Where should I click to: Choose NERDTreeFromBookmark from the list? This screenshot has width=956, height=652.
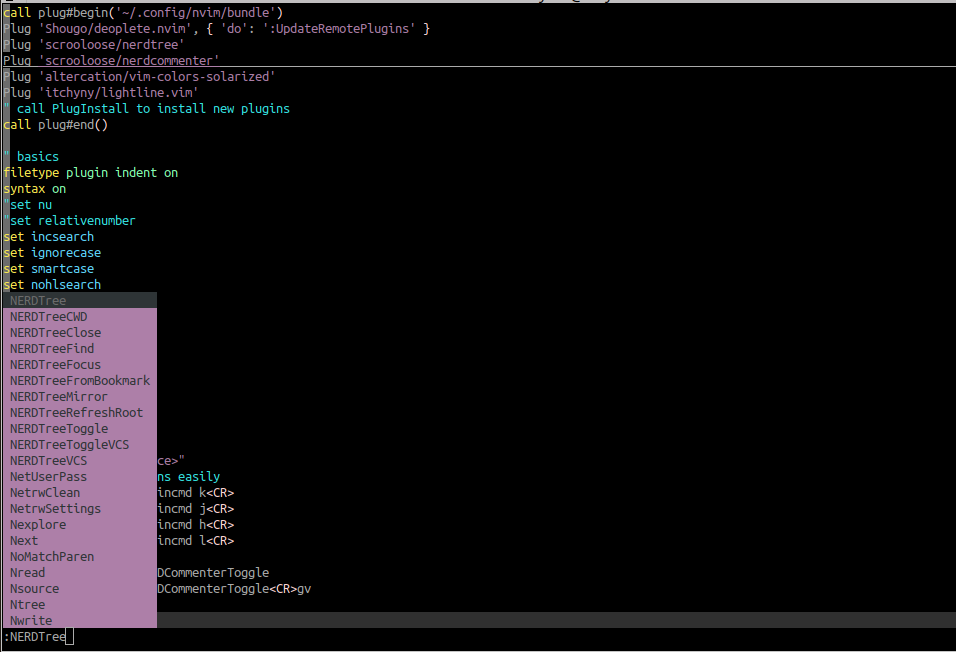pyautogui.click(x=80, y=381)
